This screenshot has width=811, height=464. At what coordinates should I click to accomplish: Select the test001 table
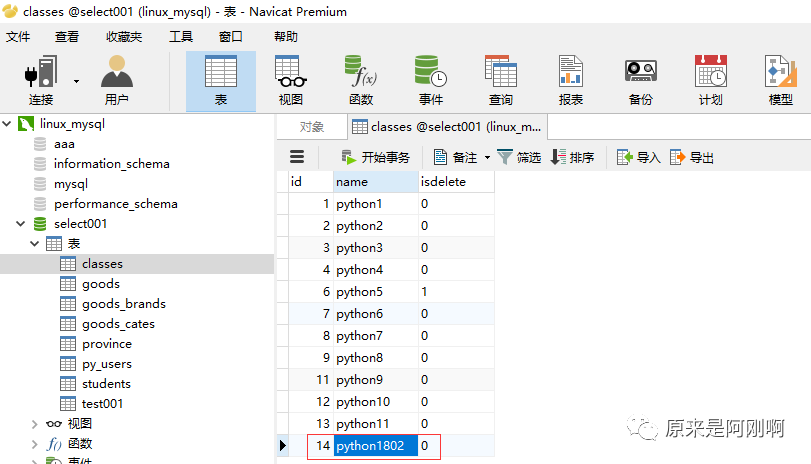102,404
